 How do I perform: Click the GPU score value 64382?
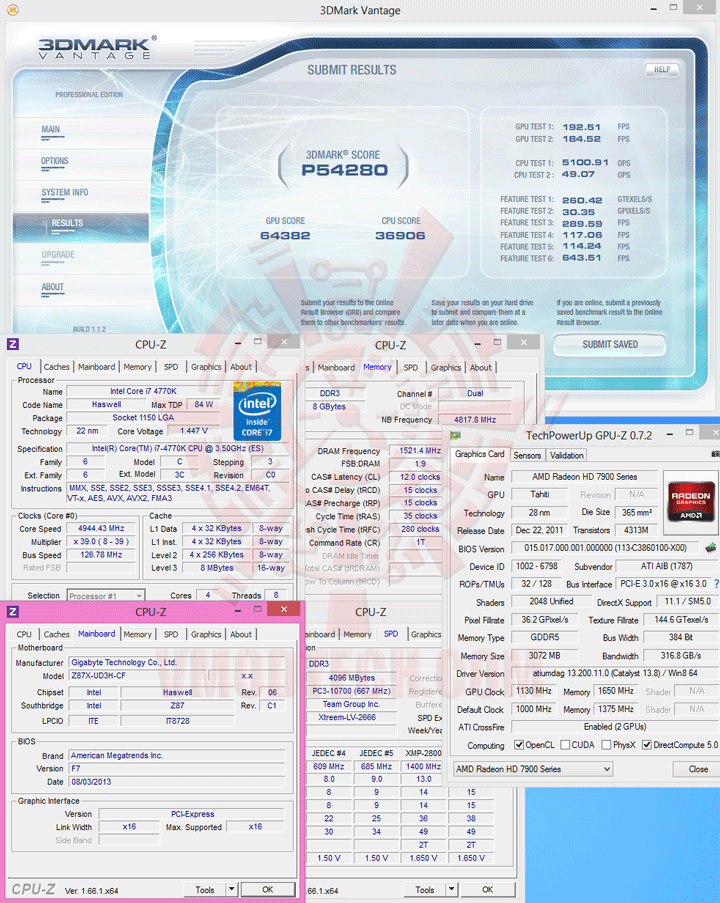pyautogui.click(x=285, y=236)
